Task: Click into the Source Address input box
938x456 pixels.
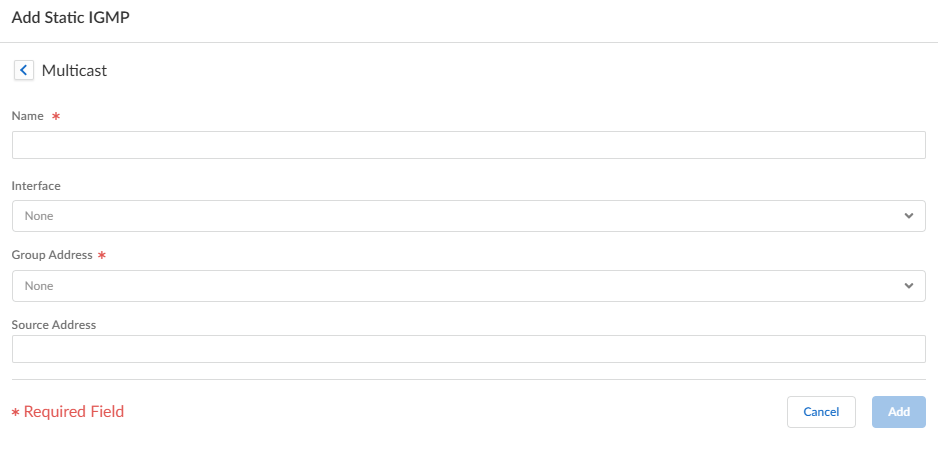Action: click(468, 349)
